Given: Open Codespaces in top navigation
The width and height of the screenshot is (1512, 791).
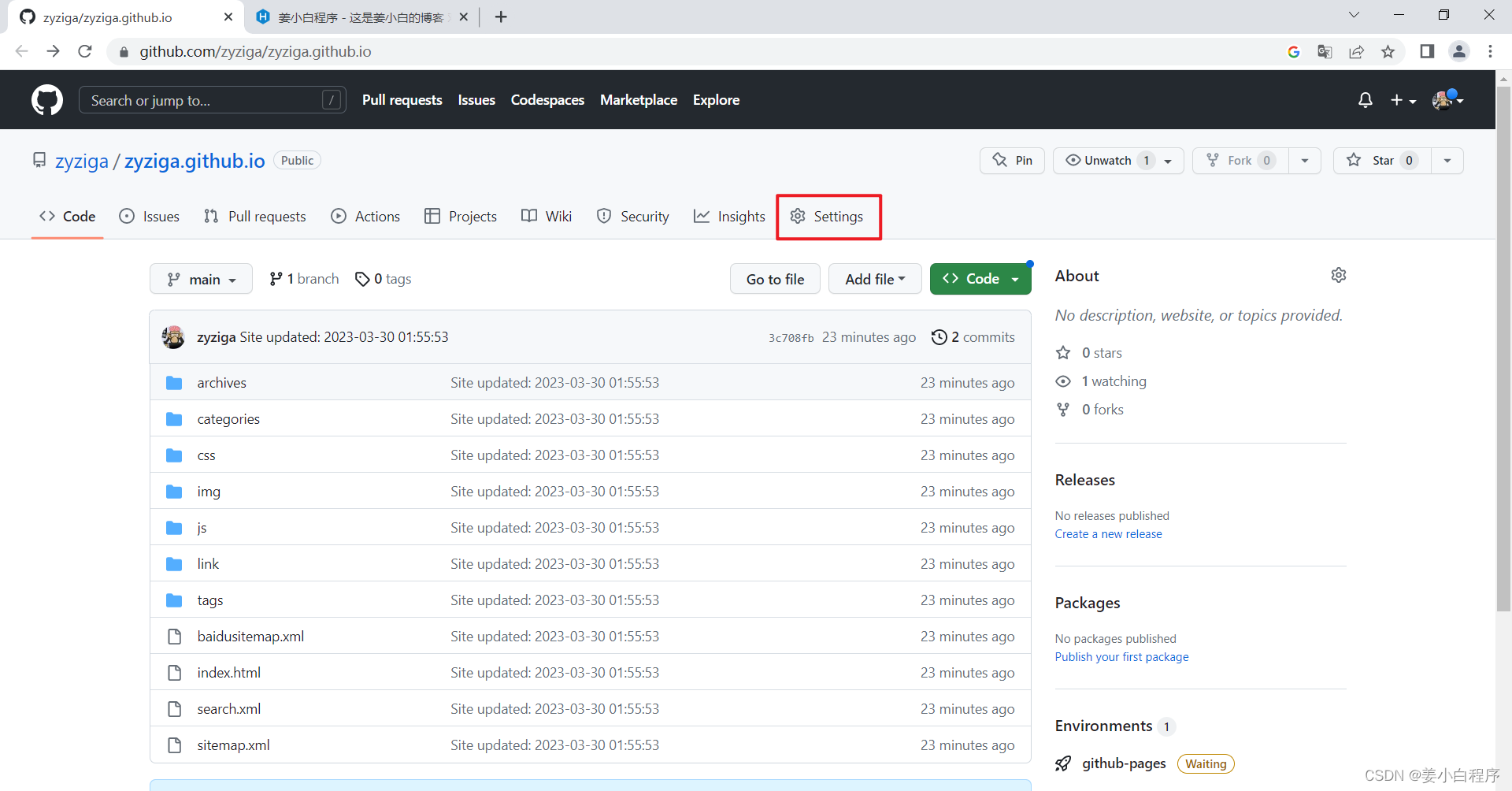Looking at the screenshot, I should click(x=547, y=100).
